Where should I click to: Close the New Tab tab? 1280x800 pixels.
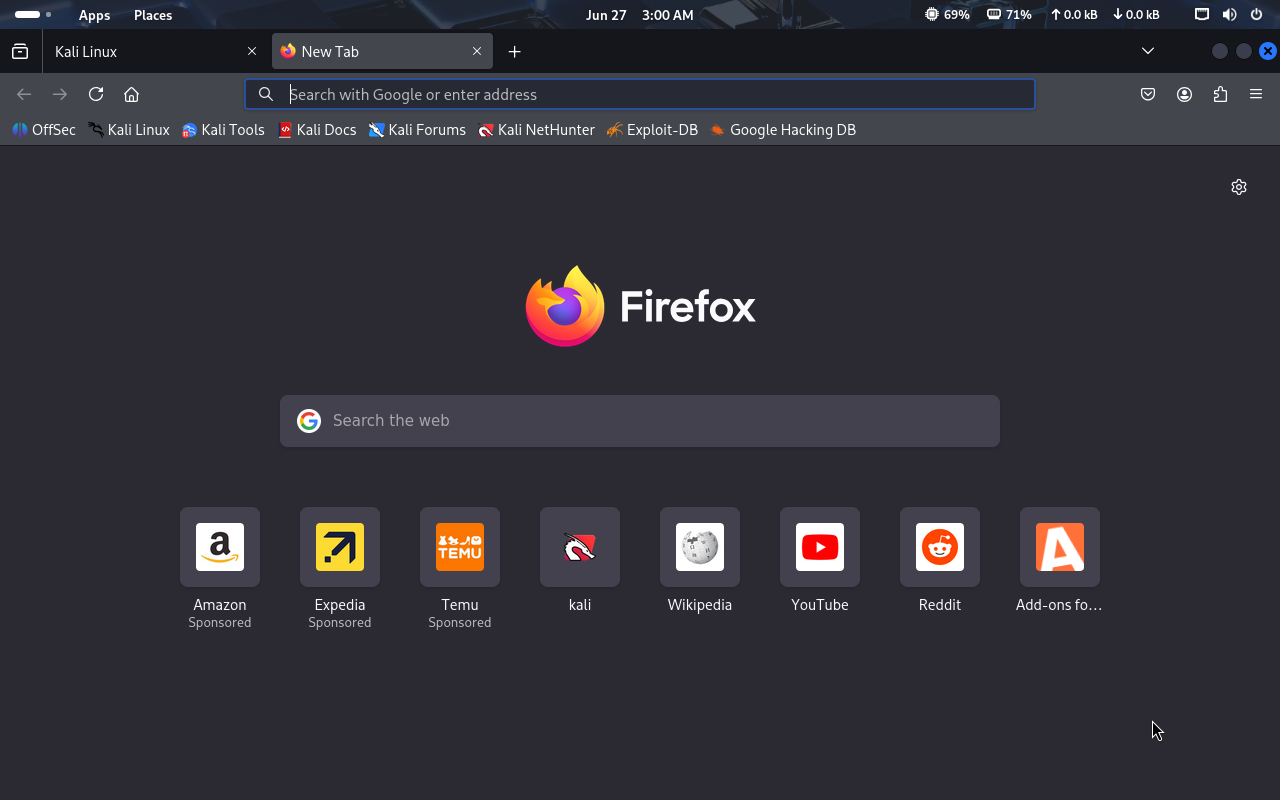coord(477,51)
